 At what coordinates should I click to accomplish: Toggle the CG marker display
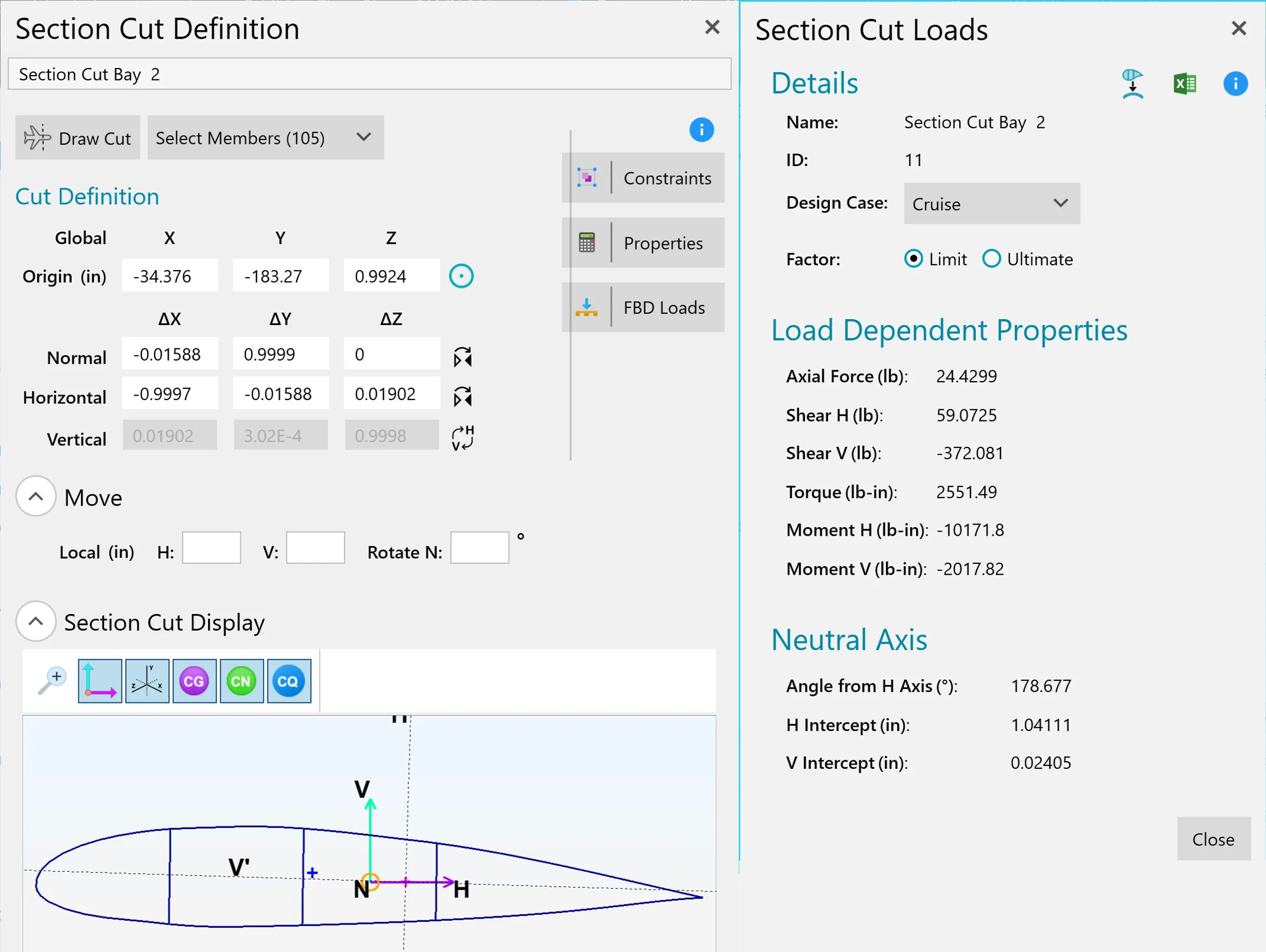pyautogui.click(x=195, y=681)
